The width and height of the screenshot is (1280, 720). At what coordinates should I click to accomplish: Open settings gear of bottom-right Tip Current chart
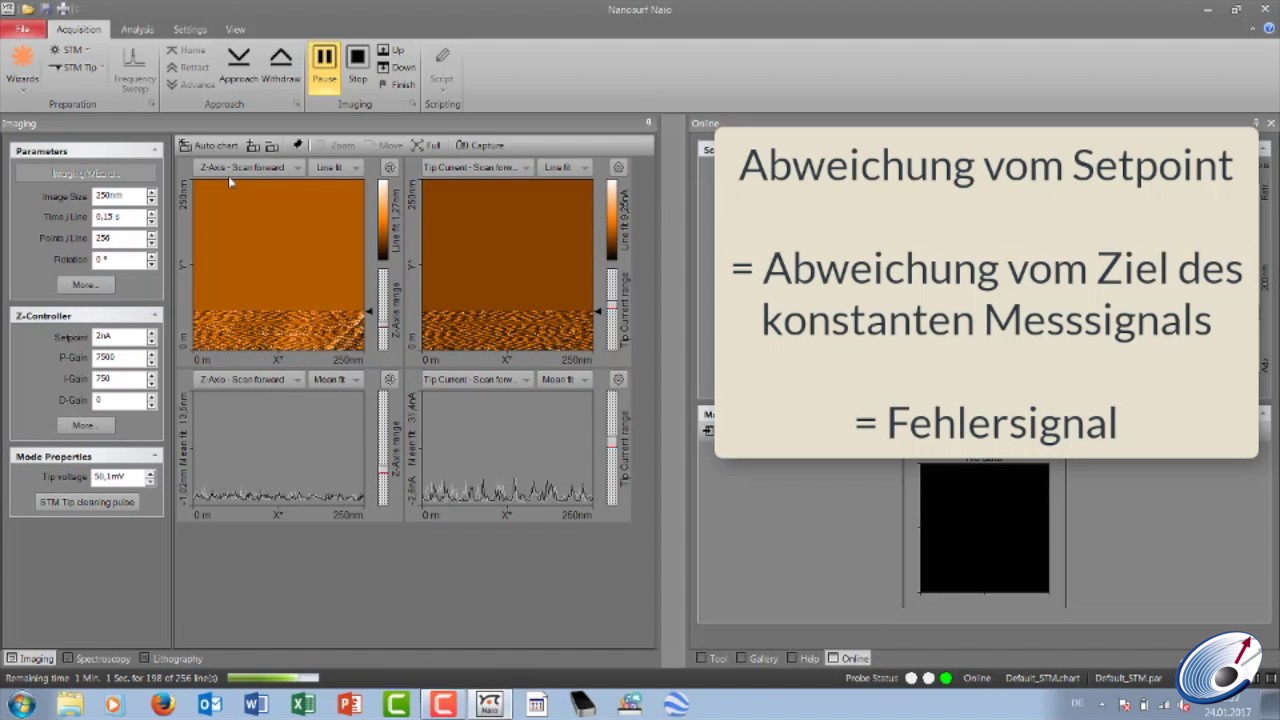pyautogui.click(x=618, y=379)
